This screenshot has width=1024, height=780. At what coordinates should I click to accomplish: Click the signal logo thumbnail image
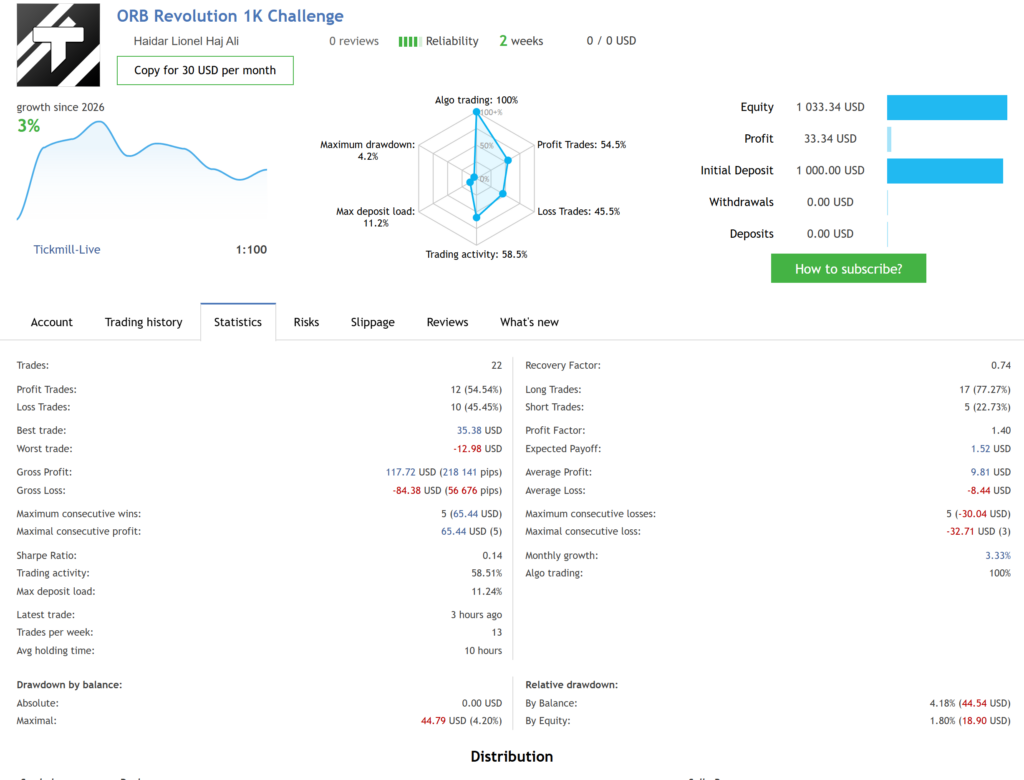click(58, 44)
